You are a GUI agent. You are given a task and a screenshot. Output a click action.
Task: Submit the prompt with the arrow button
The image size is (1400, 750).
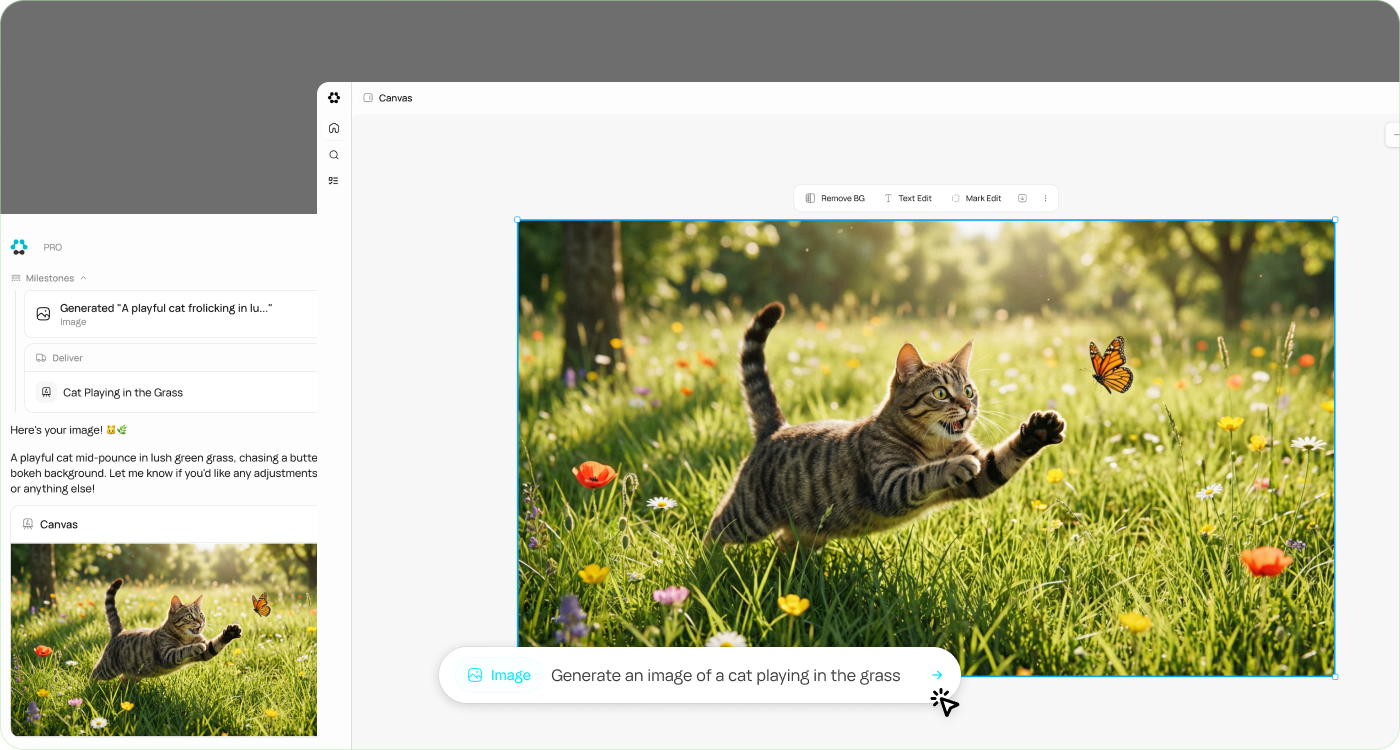(x=937, y=675)
